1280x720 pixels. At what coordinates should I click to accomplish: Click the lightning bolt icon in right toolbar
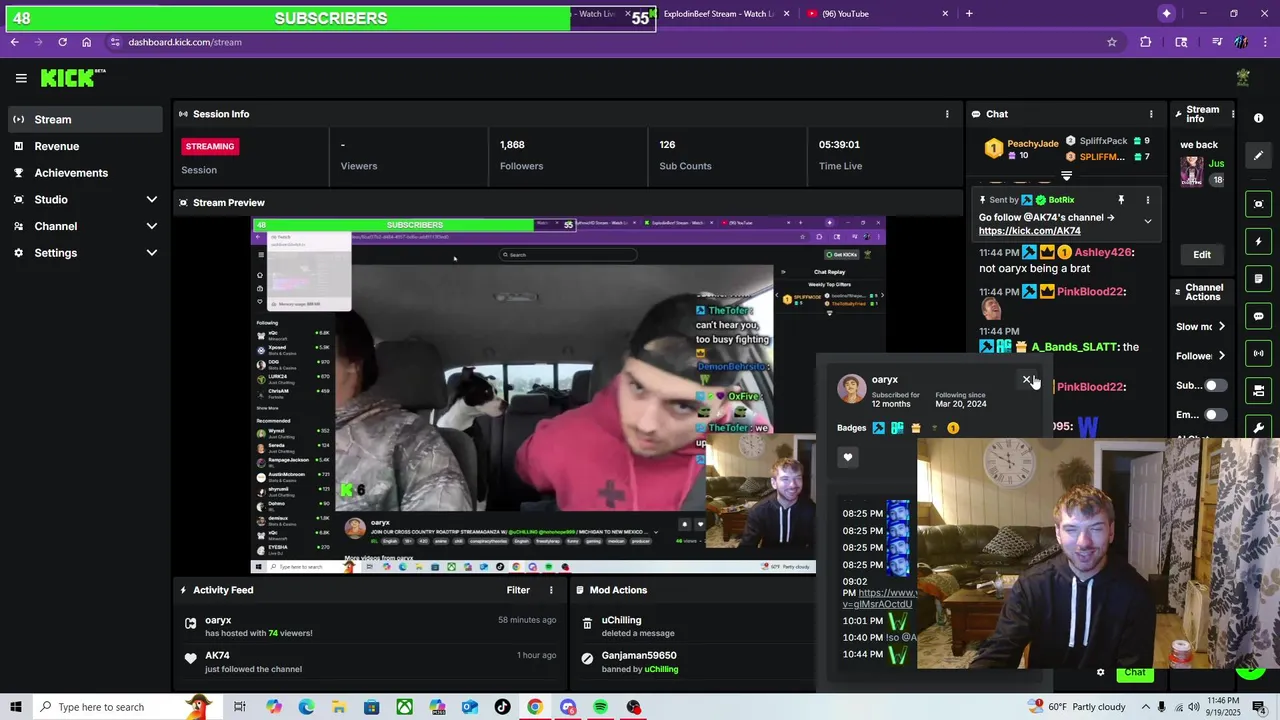[x=1259, y=241]
